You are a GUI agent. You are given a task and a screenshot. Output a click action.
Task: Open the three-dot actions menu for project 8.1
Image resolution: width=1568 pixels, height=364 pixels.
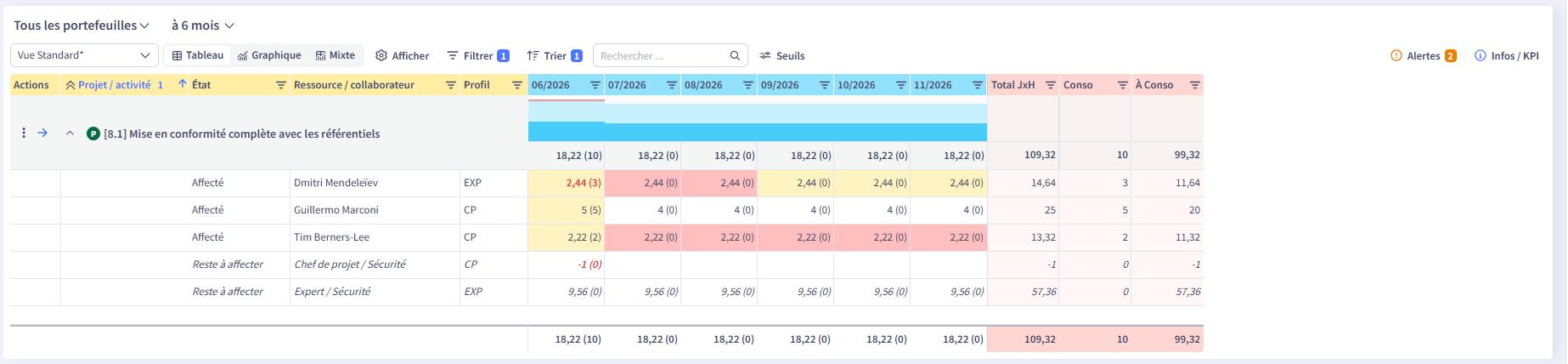pos(24,133)
